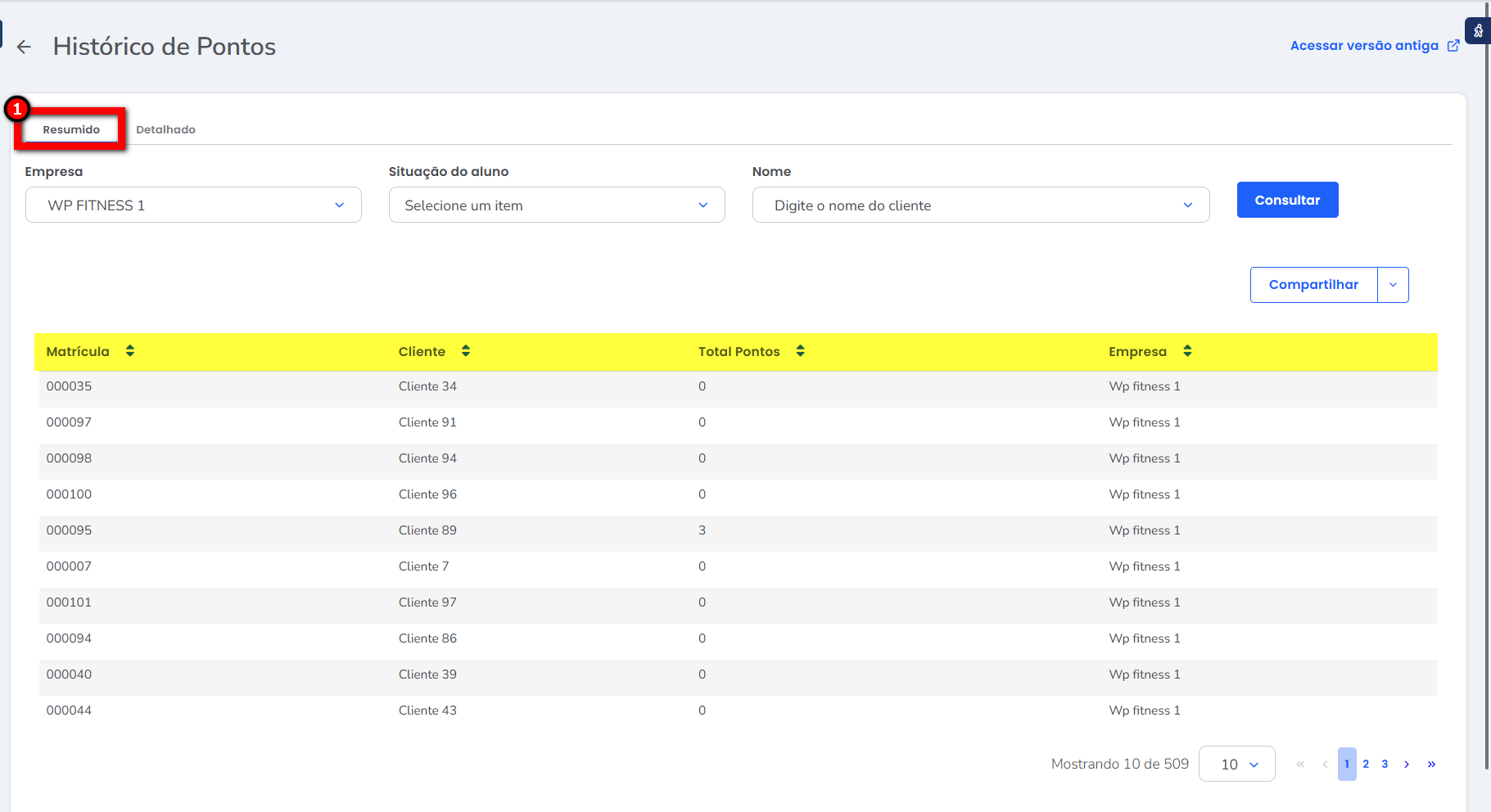Screen dimensions: 1491x812
Task: Sort table by Cliente column arrows
Action: pyautogui.click(x=466, y=351)
